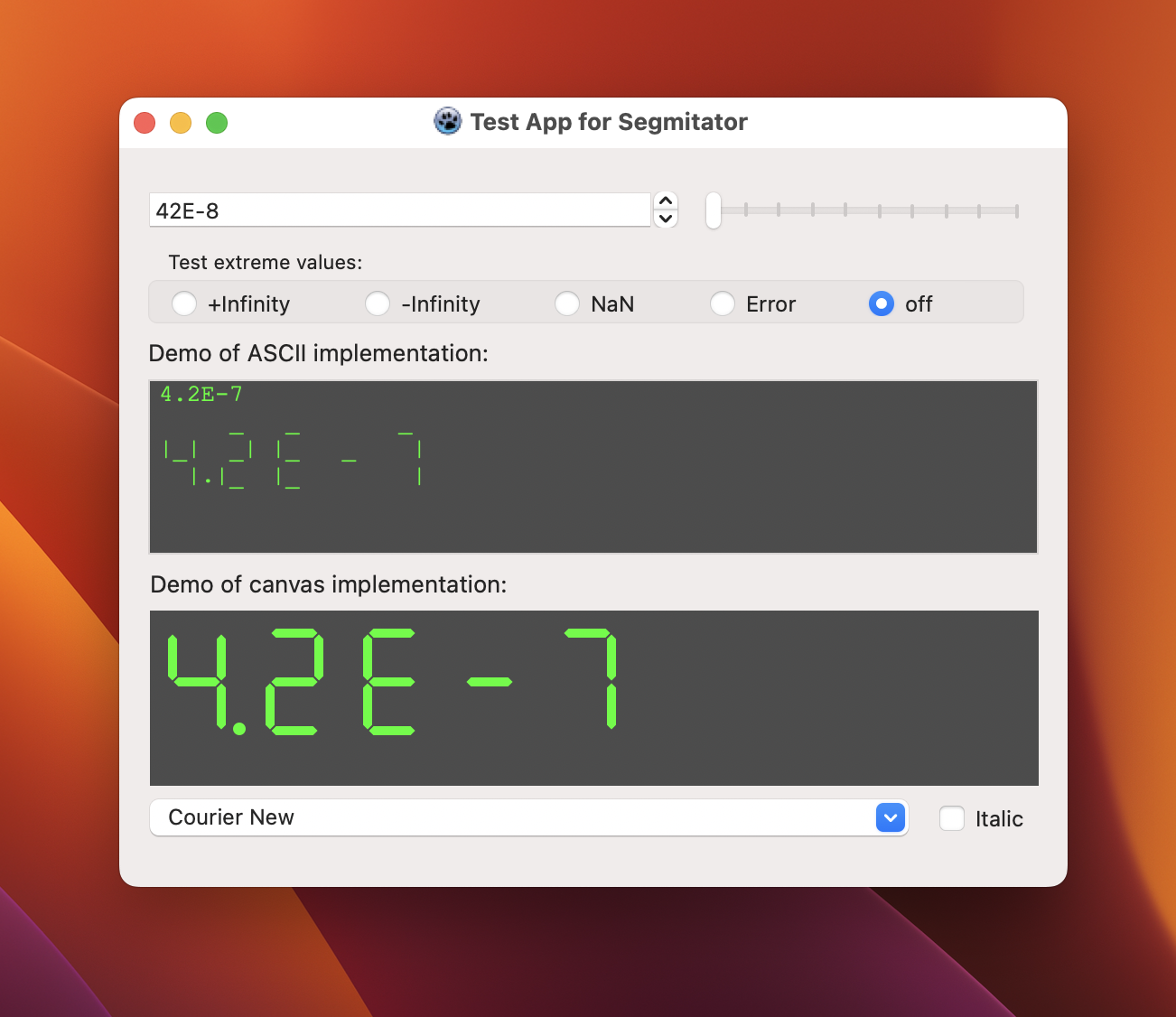Select the -Infinity radio button
Viewport: 1176px width, 1017px height.
pos(378,303)
